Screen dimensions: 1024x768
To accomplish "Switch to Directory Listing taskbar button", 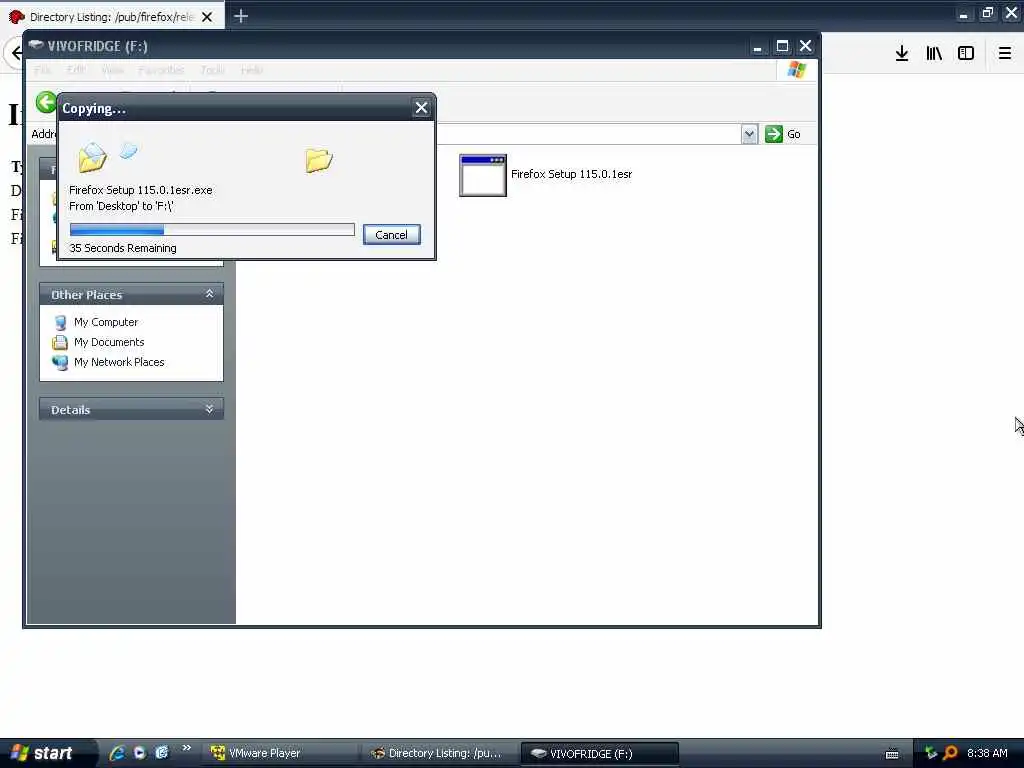I will pyautogui.click(x=438, y=753).
